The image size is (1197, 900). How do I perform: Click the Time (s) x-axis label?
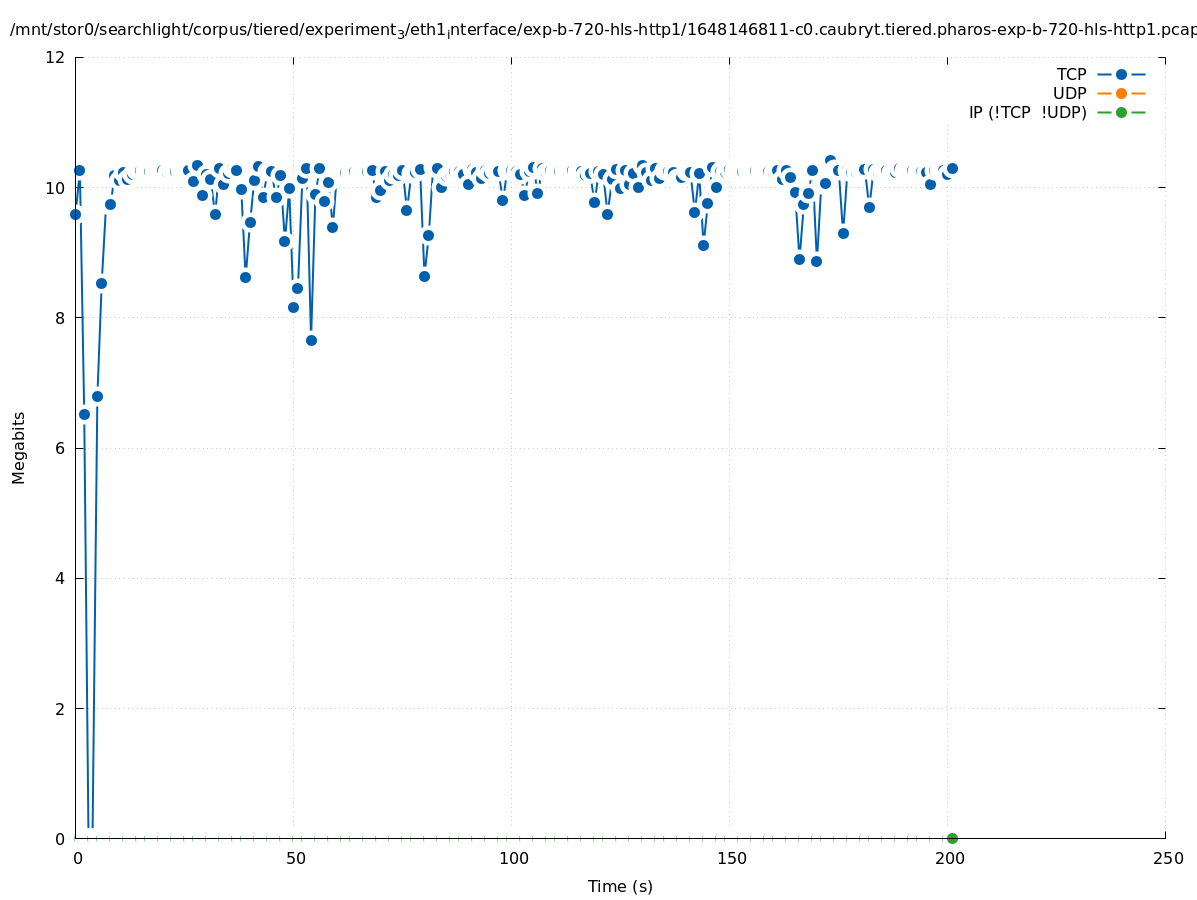click(x=620, y=886)
